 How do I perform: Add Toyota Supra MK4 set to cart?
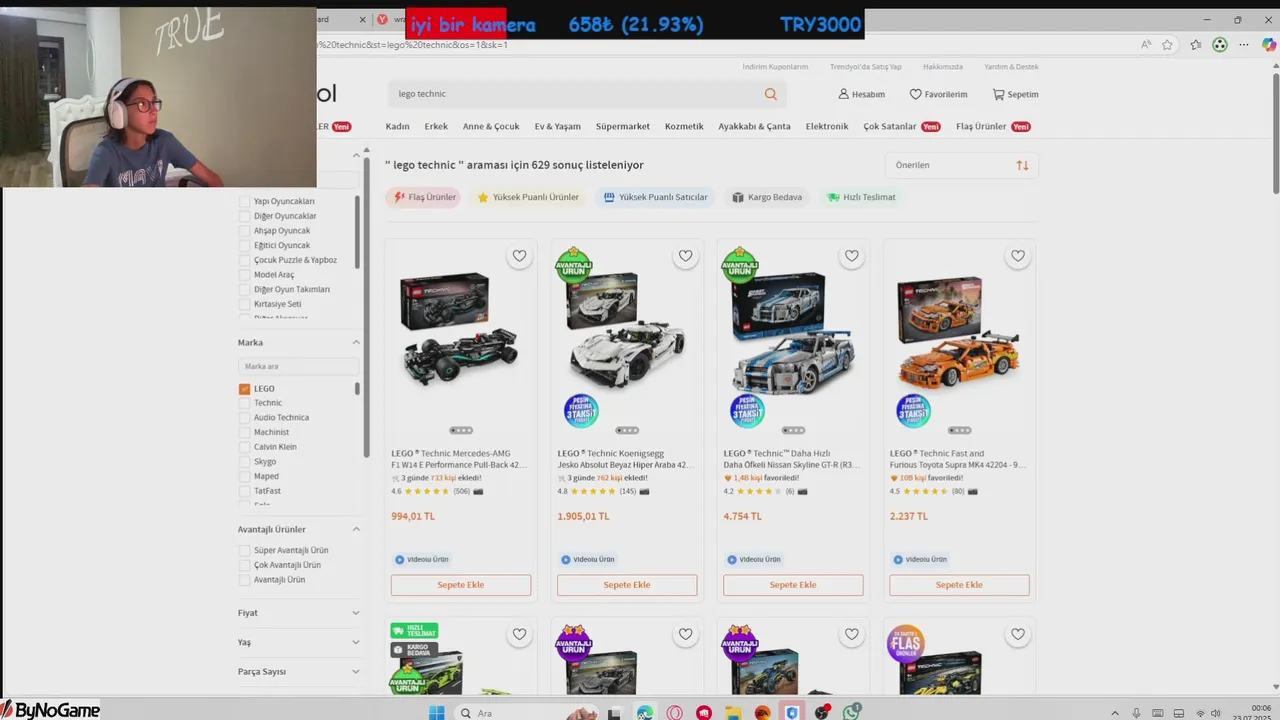click(x=959, y=585)
